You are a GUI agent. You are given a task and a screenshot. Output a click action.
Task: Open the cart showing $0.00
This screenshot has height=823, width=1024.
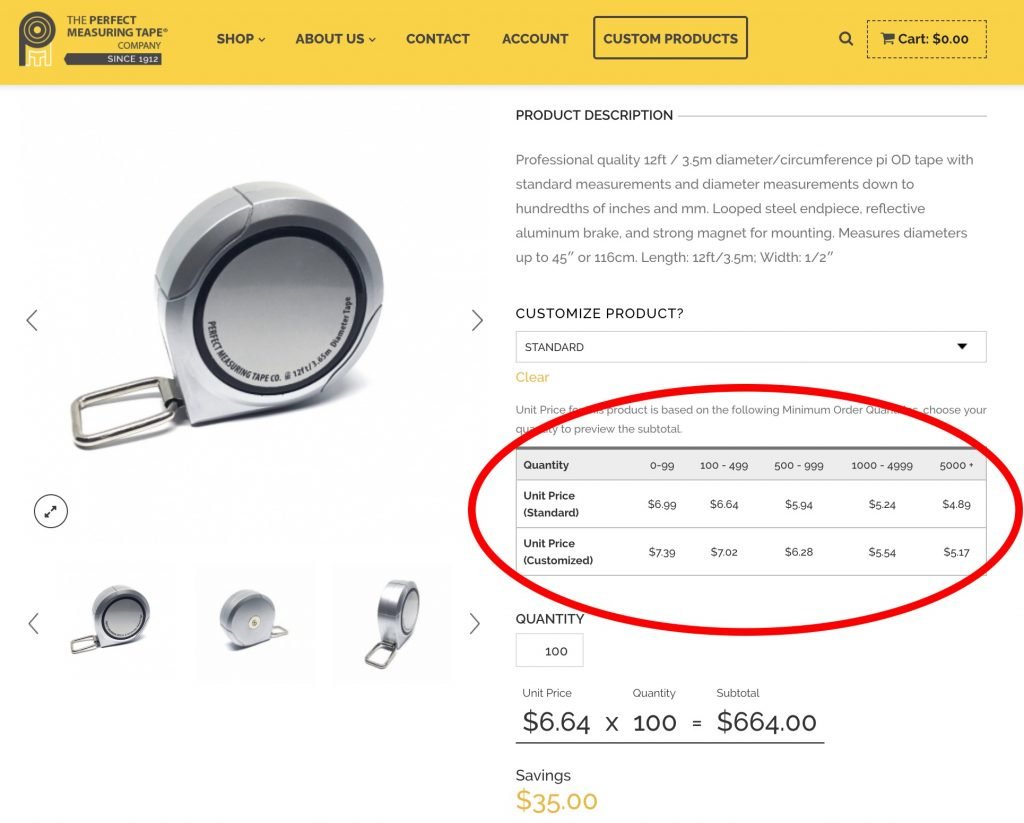tap(926, 39)
